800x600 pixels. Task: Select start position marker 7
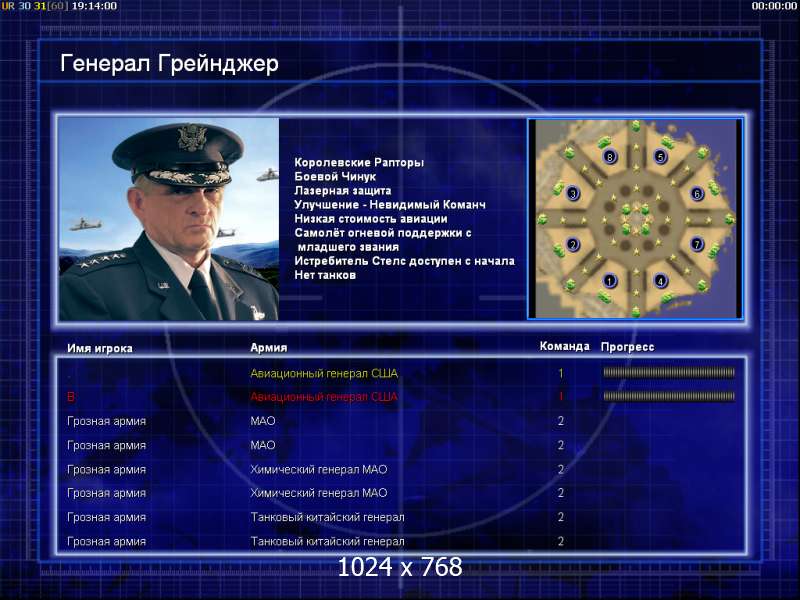pos(697,244)
